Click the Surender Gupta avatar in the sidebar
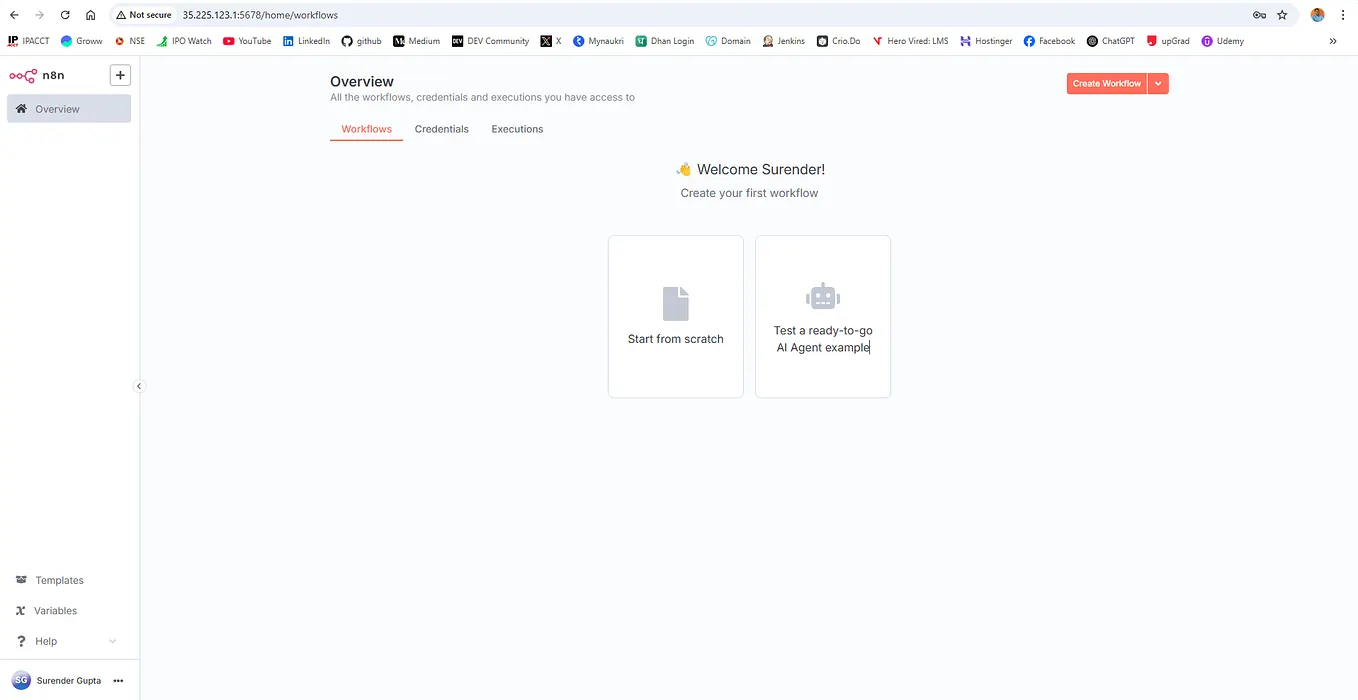1358x700 pixels. tap(22, 680)
